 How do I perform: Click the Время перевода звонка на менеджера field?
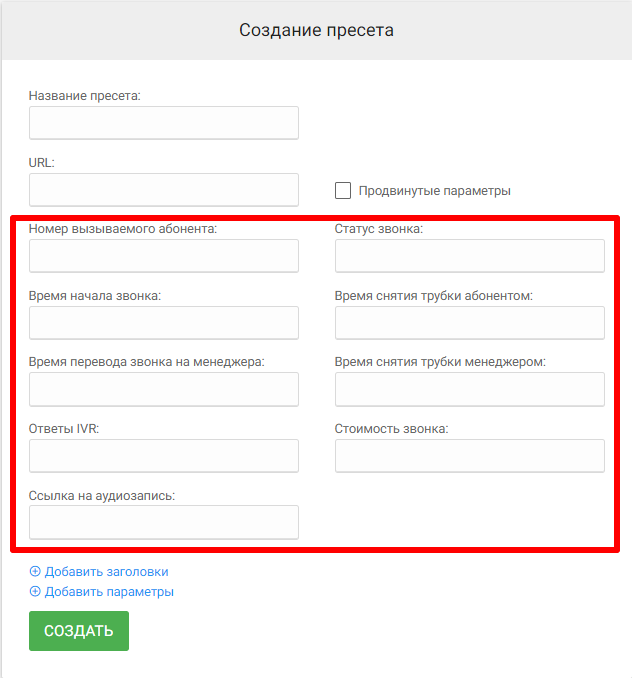pos(164,389)
